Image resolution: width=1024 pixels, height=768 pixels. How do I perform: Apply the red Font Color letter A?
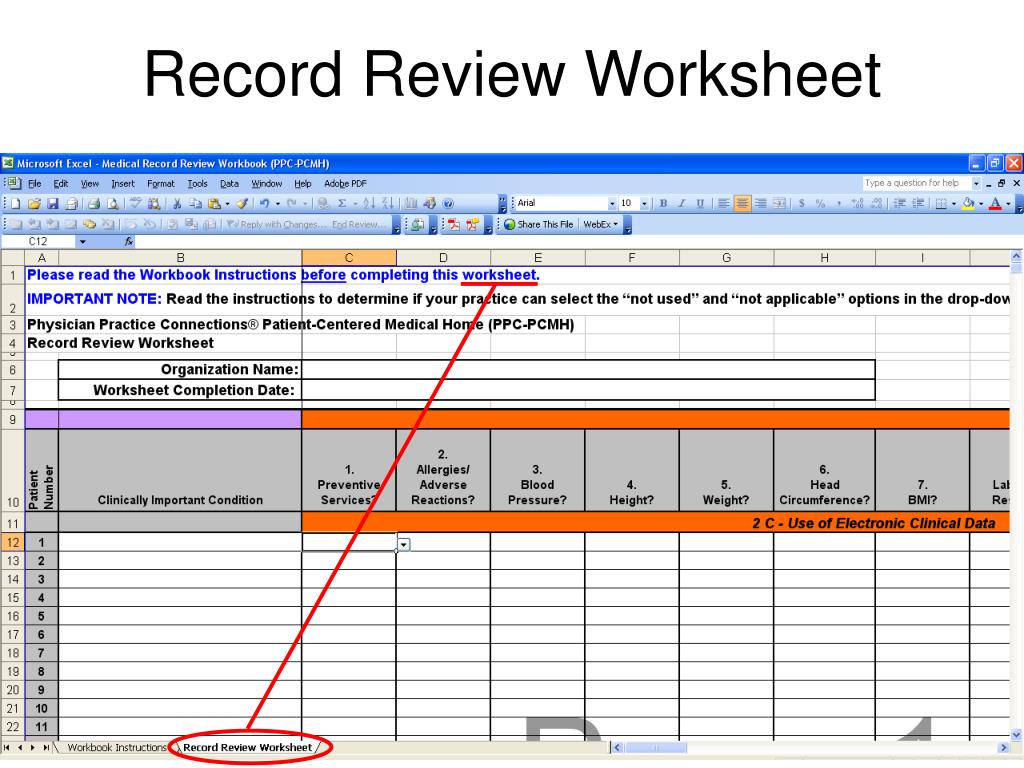(x=995, y=204)
